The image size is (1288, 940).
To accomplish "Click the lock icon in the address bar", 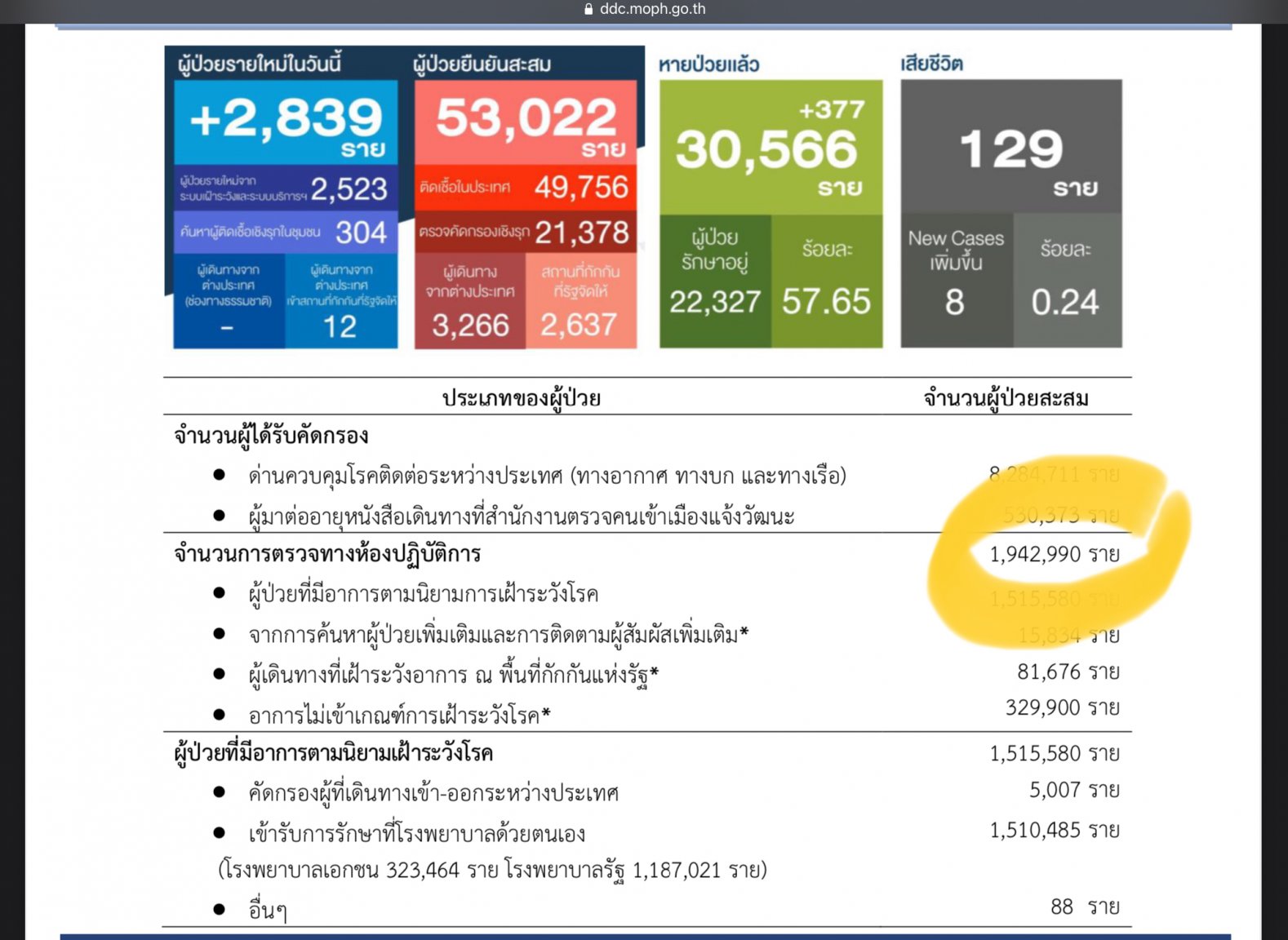I will tap(588, 10).
